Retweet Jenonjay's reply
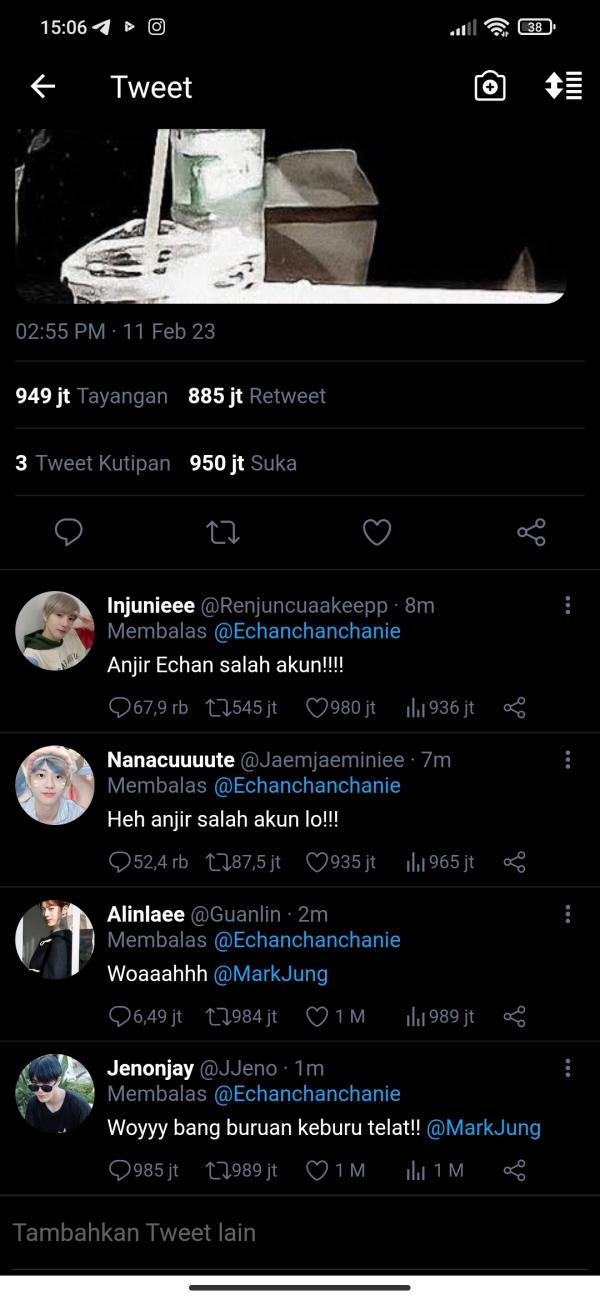The height and width of the screenshot is (1300, 600). tap(217, 1170)
